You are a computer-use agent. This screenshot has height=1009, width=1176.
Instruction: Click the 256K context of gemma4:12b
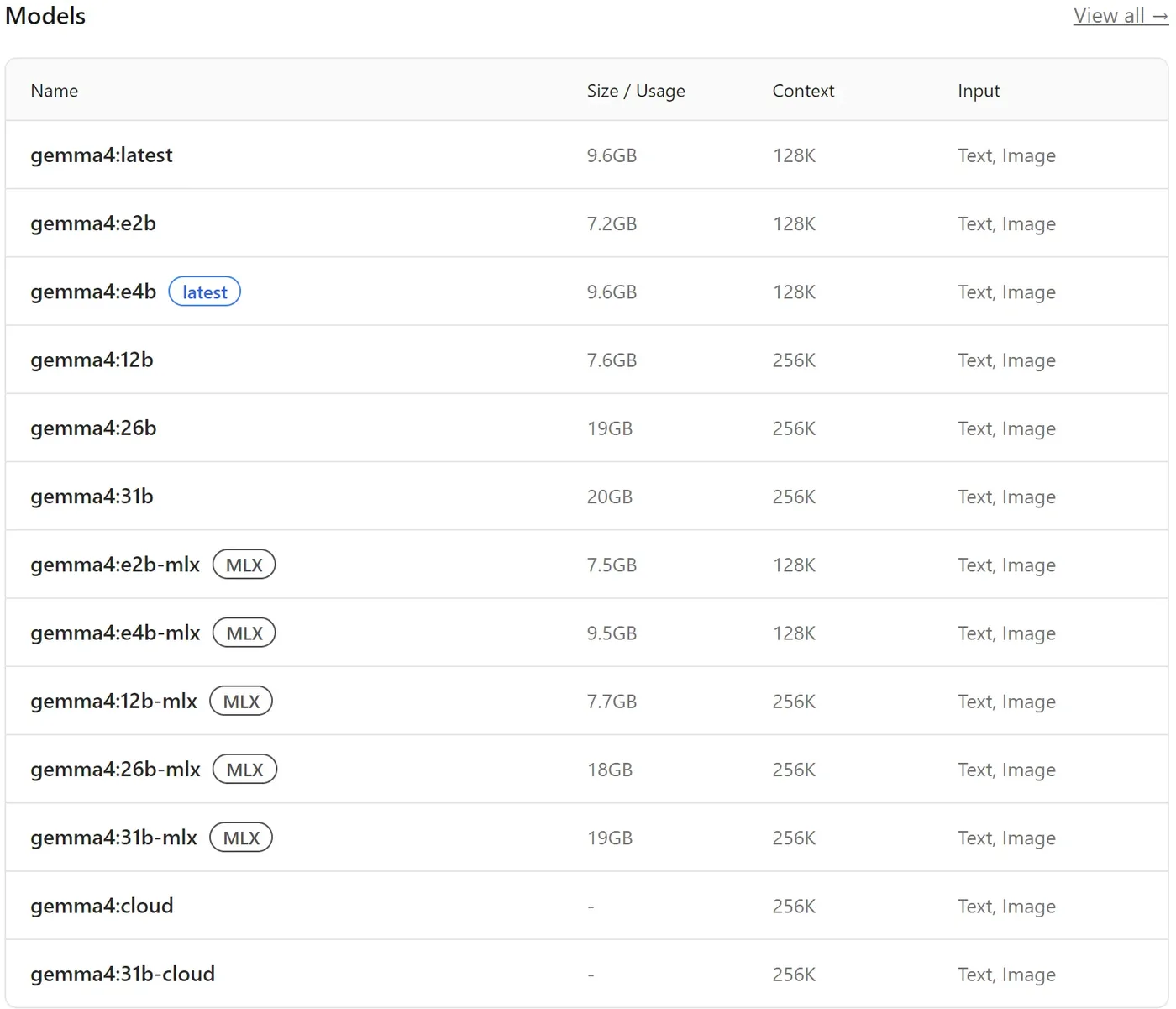point(794,360)
